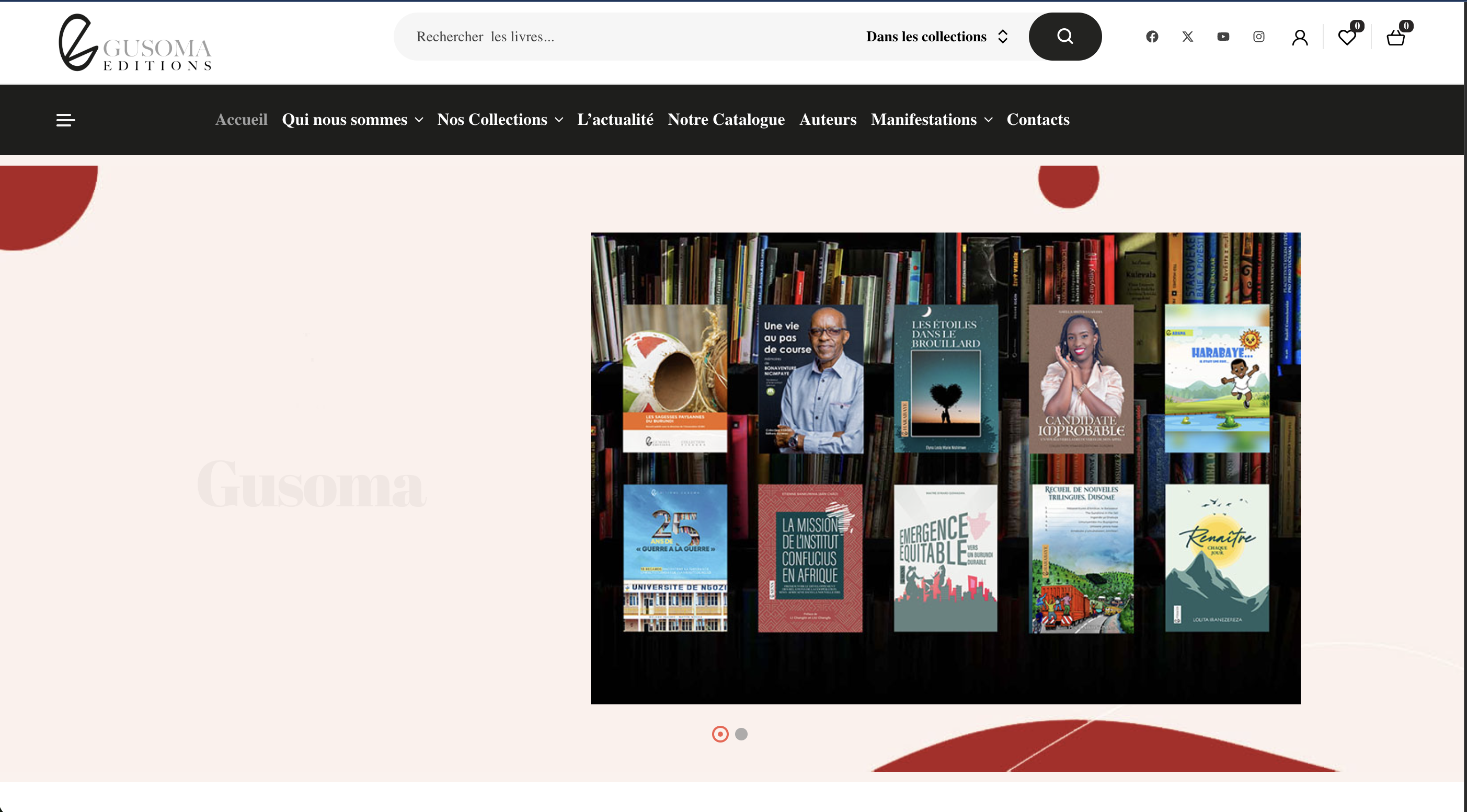Visit the X (Twitter) profile icon
This screenshot has height=812, width=1467.
(x=1187, y=37)
